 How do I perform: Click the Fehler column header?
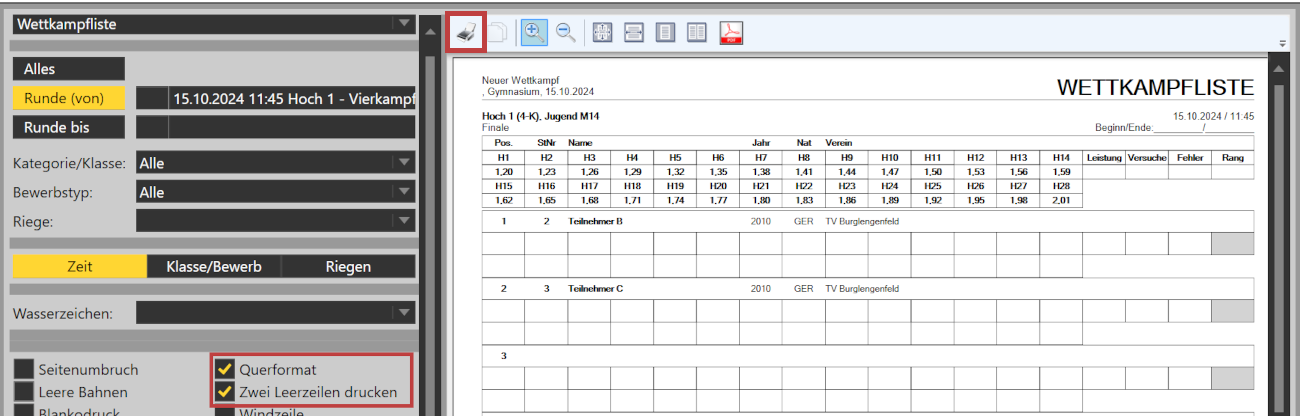pos(1189,158)
